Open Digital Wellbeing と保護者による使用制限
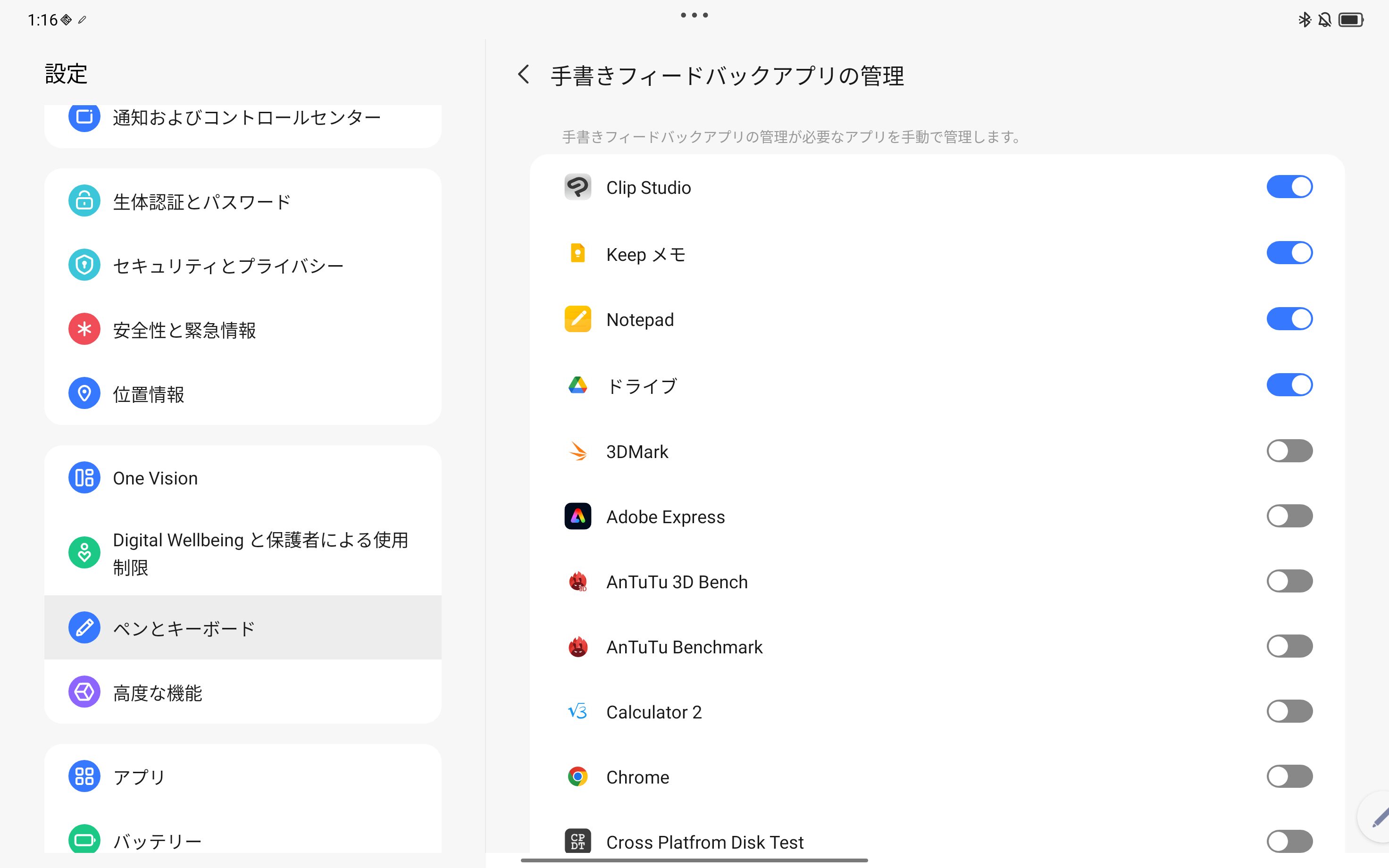Viewport: 1389px width, 868px height. 243,552
